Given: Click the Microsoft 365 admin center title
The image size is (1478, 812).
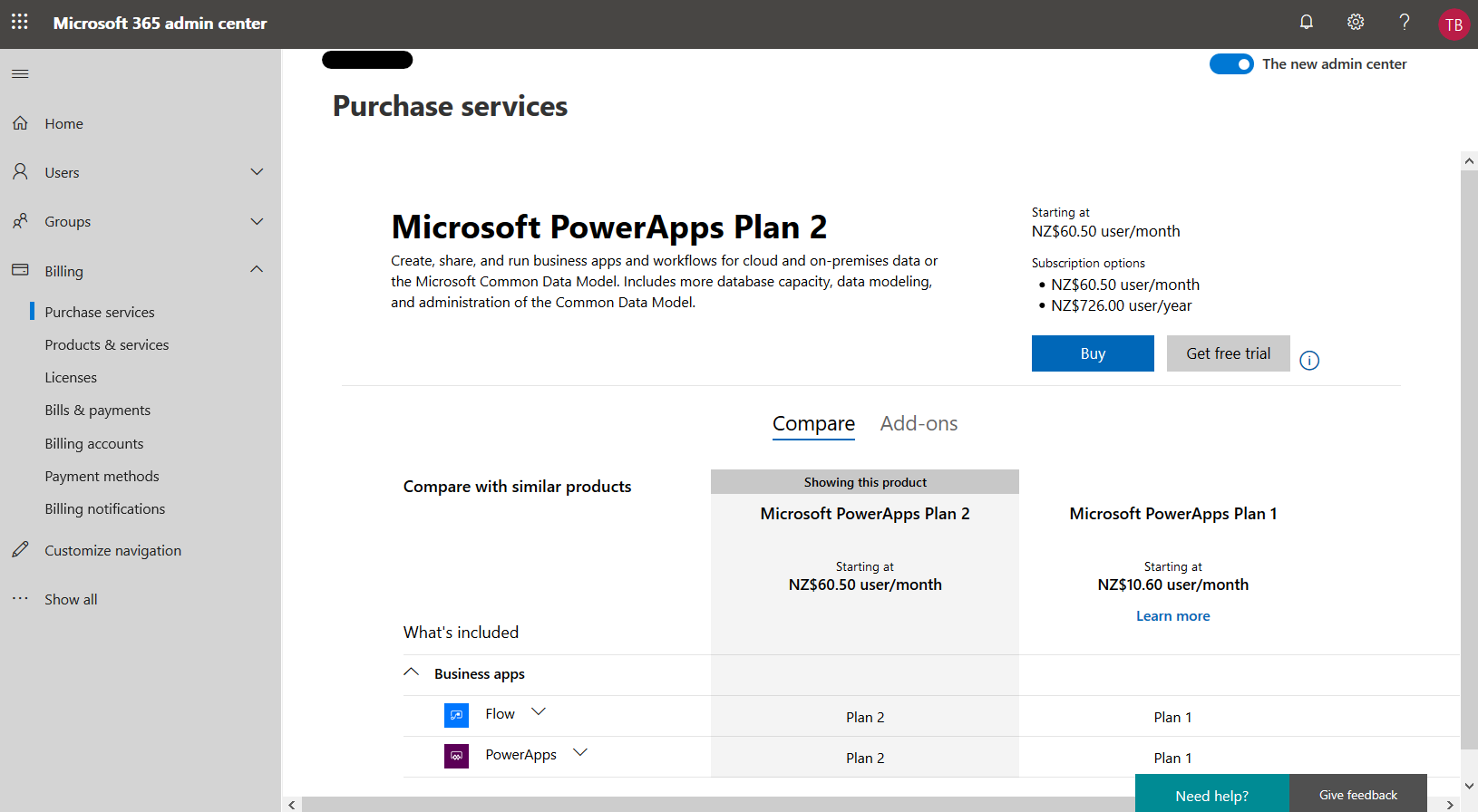Looking at the screenshot, I should point(160,24).
